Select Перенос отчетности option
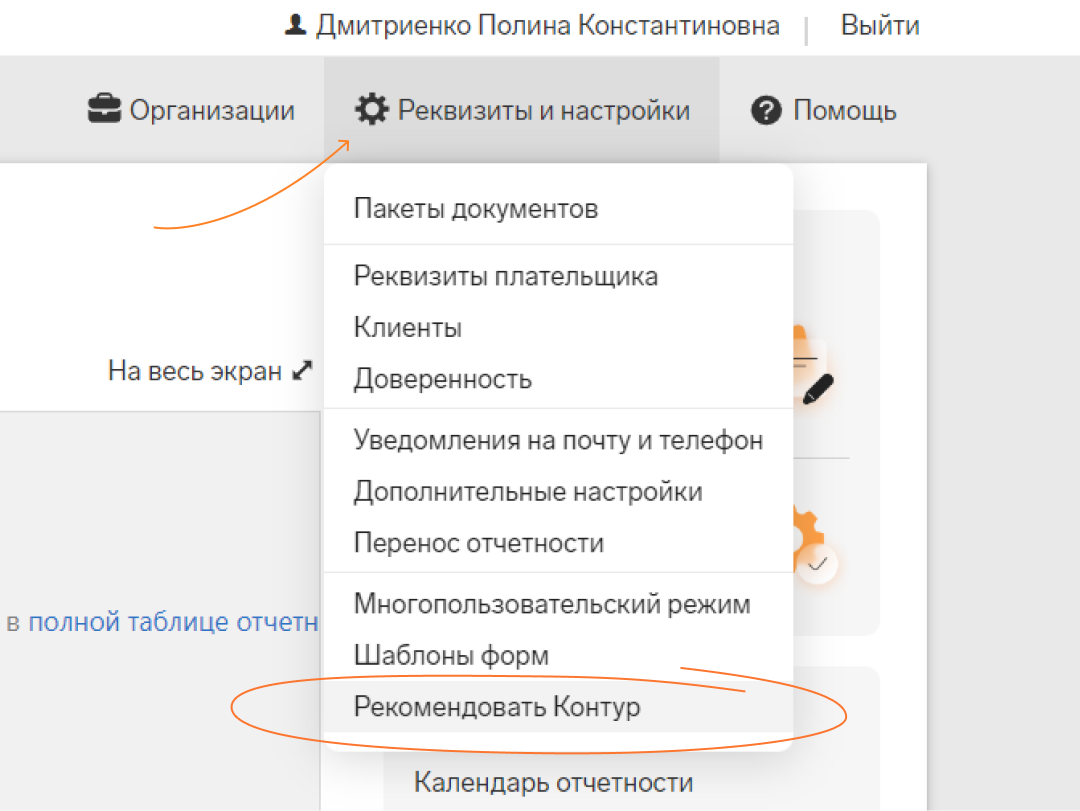 pos(479,544)
